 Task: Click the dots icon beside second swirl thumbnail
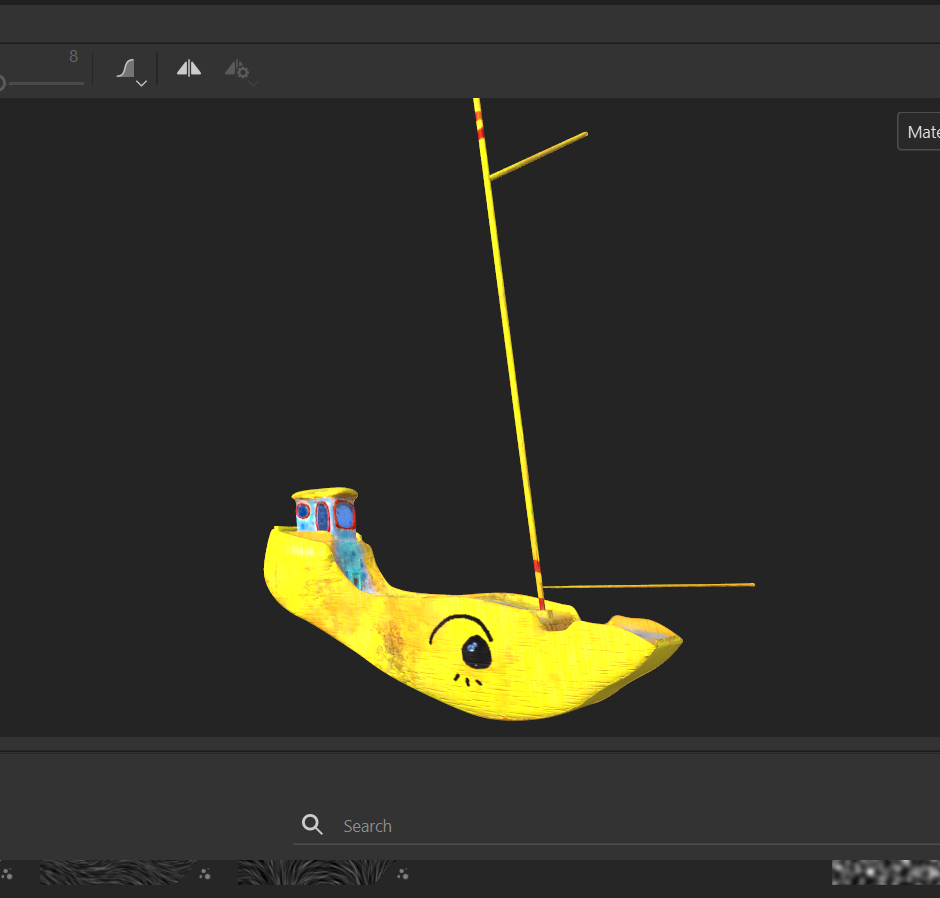click(403, 874)
